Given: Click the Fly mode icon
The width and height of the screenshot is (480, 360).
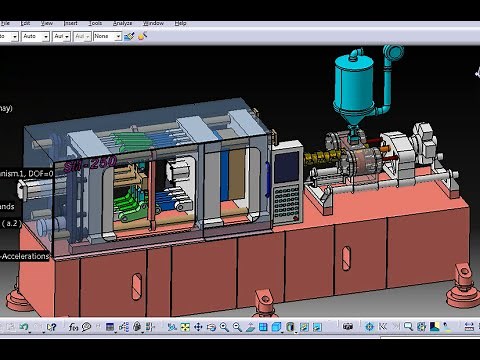Looking at the screenshot, I should coord(172,327).
